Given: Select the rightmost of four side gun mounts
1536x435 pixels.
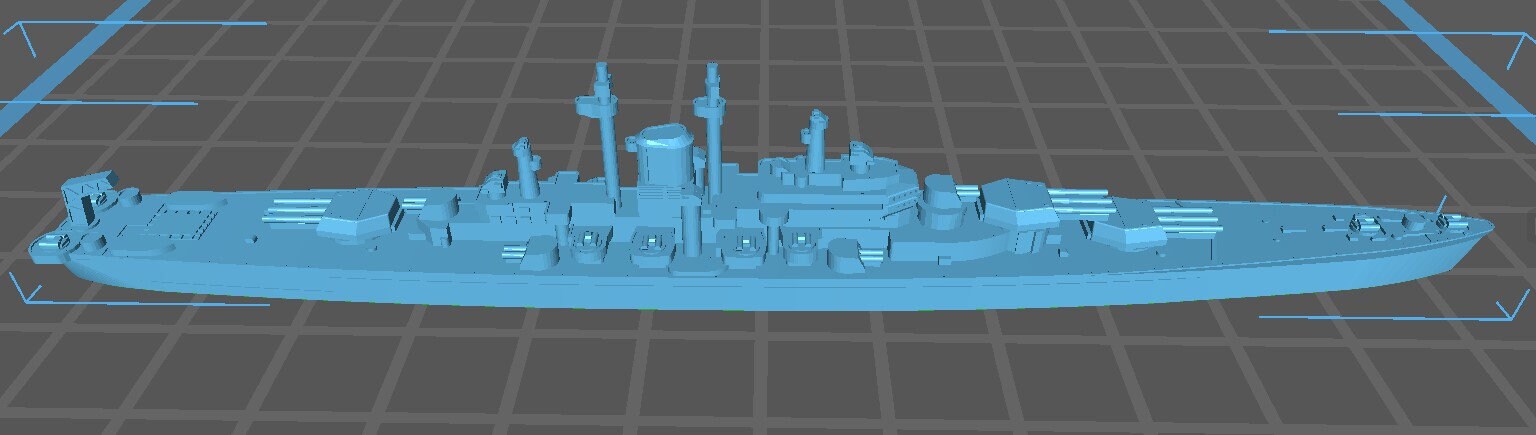Looking at the screenshot, I should pyautogui.click(x=800, y=242).
